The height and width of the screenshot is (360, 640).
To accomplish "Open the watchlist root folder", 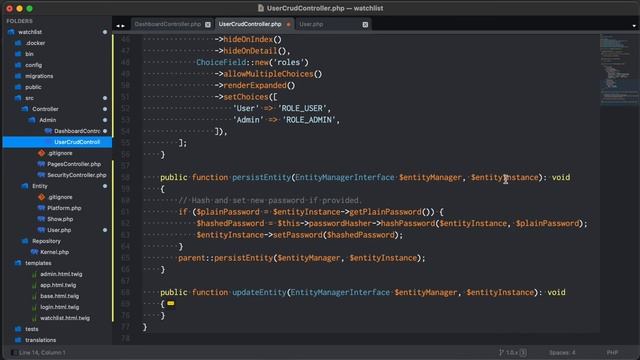I will (x=29, y=32).
